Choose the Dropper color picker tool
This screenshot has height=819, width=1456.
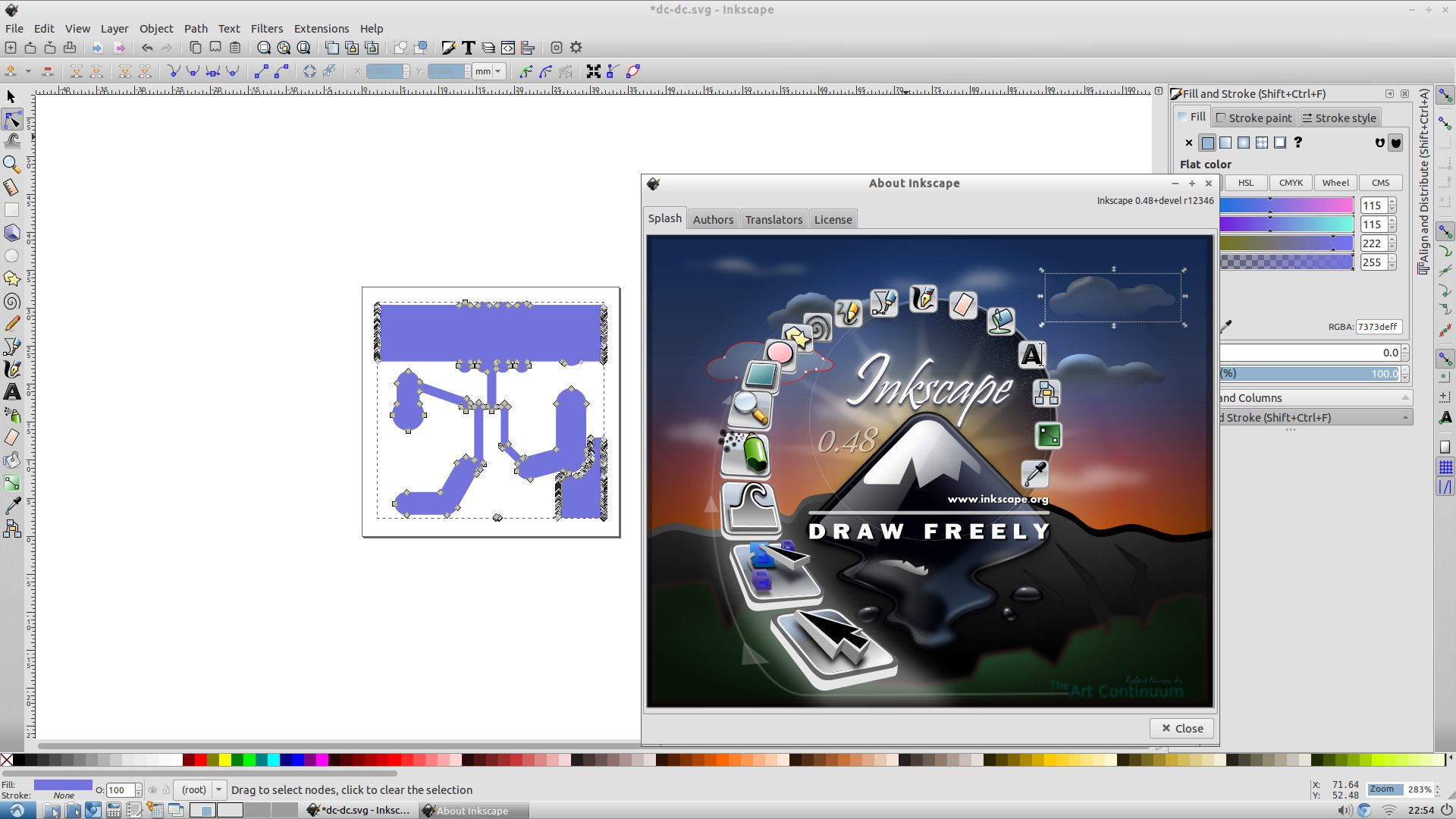[x=12, y=505]
